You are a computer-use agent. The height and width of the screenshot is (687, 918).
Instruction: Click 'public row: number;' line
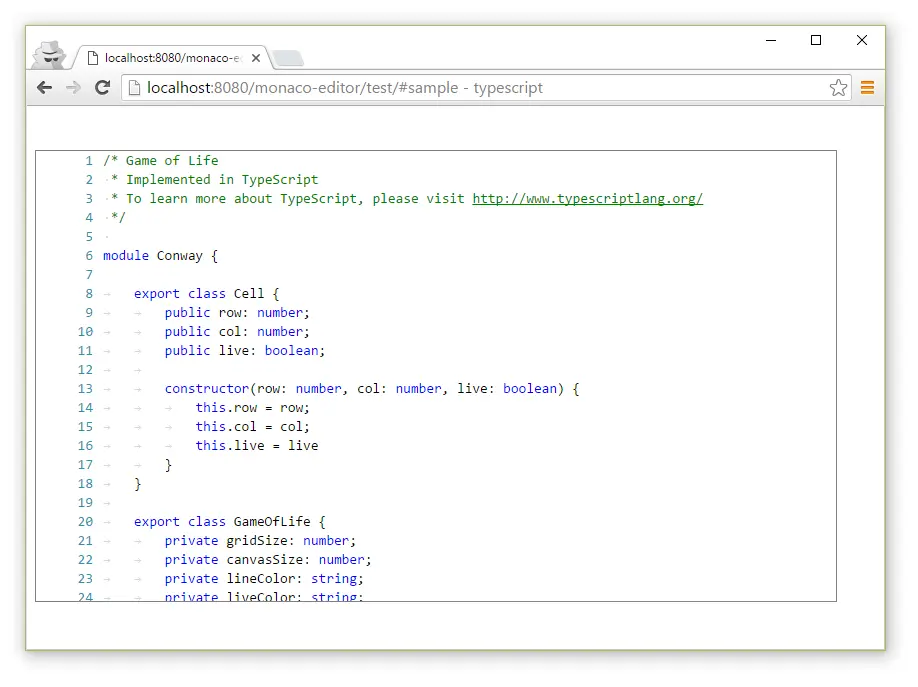(237, 313)
